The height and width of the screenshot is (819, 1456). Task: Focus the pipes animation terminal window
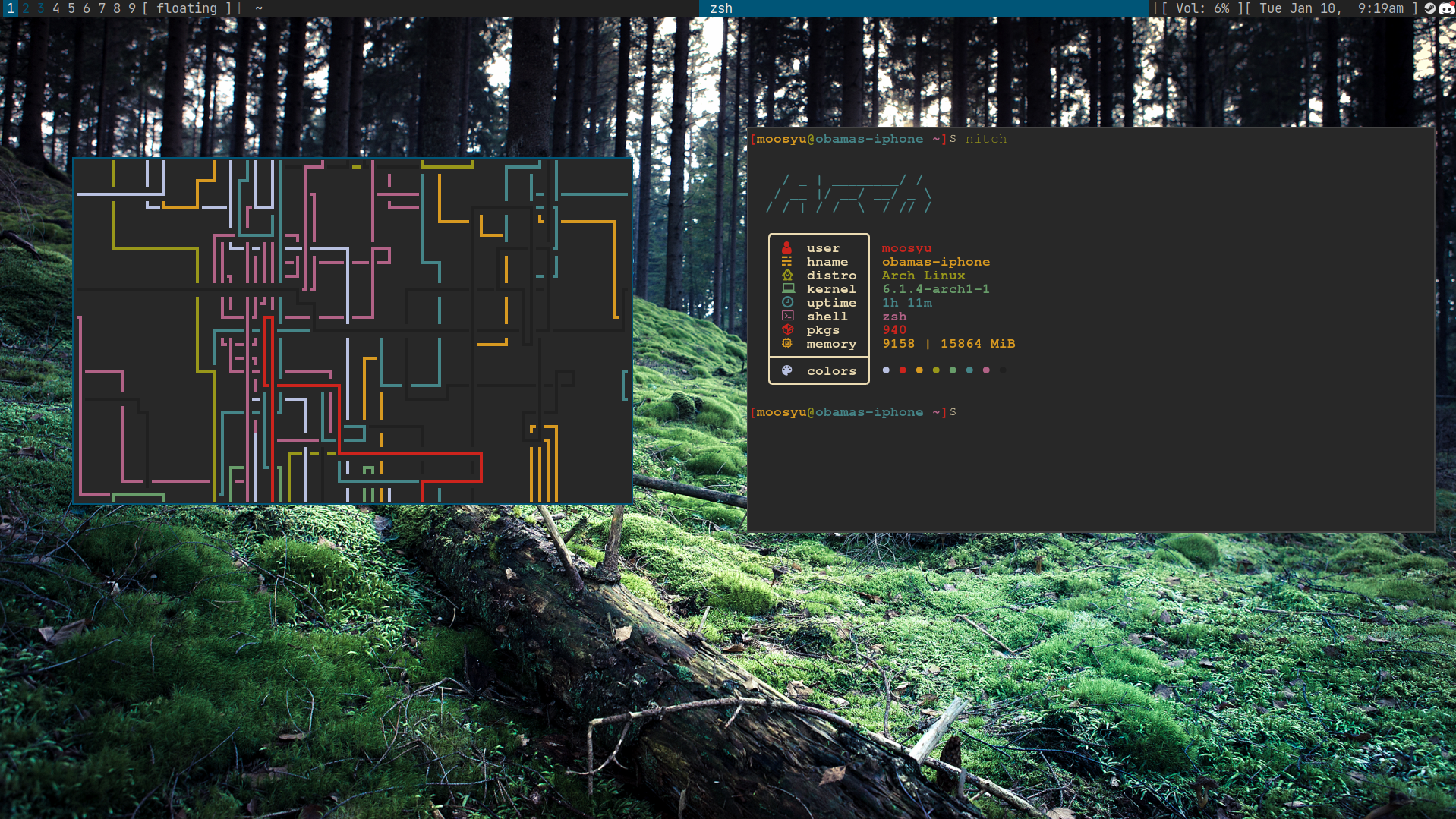(x=353, y=331)
